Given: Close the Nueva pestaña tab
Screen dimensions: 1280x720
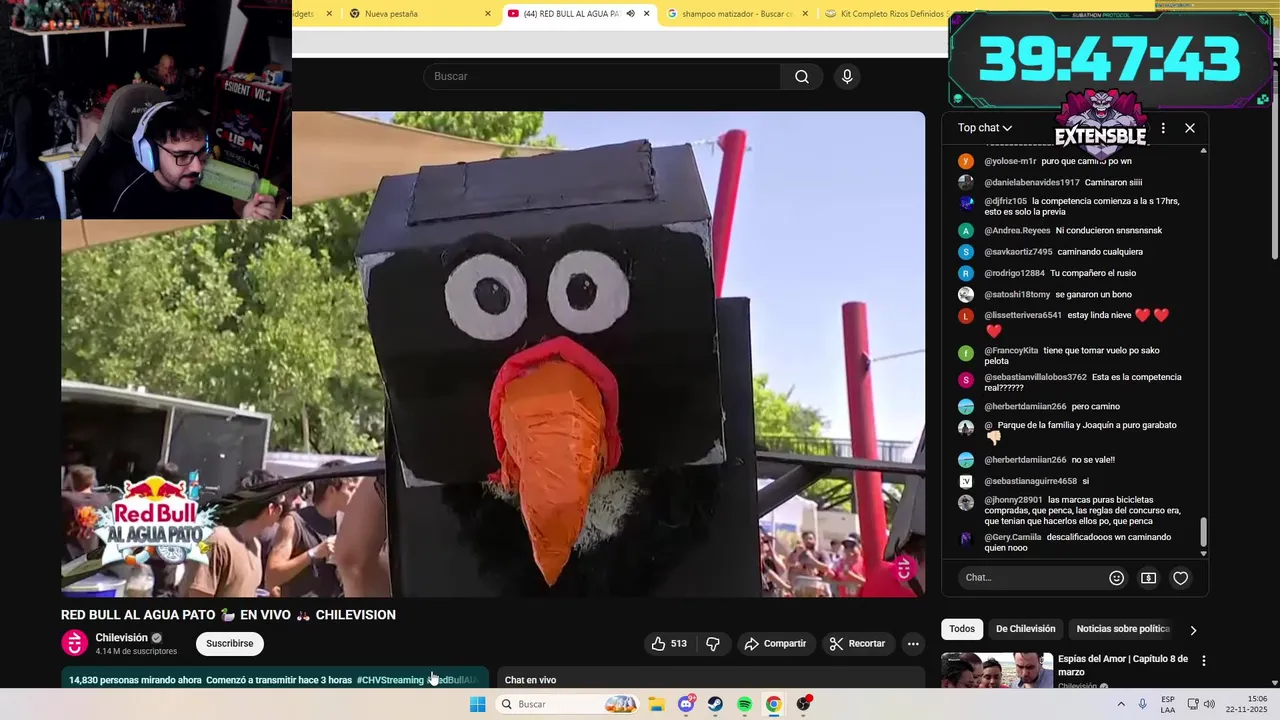Looking at the screenshot, I should point(488,14).
